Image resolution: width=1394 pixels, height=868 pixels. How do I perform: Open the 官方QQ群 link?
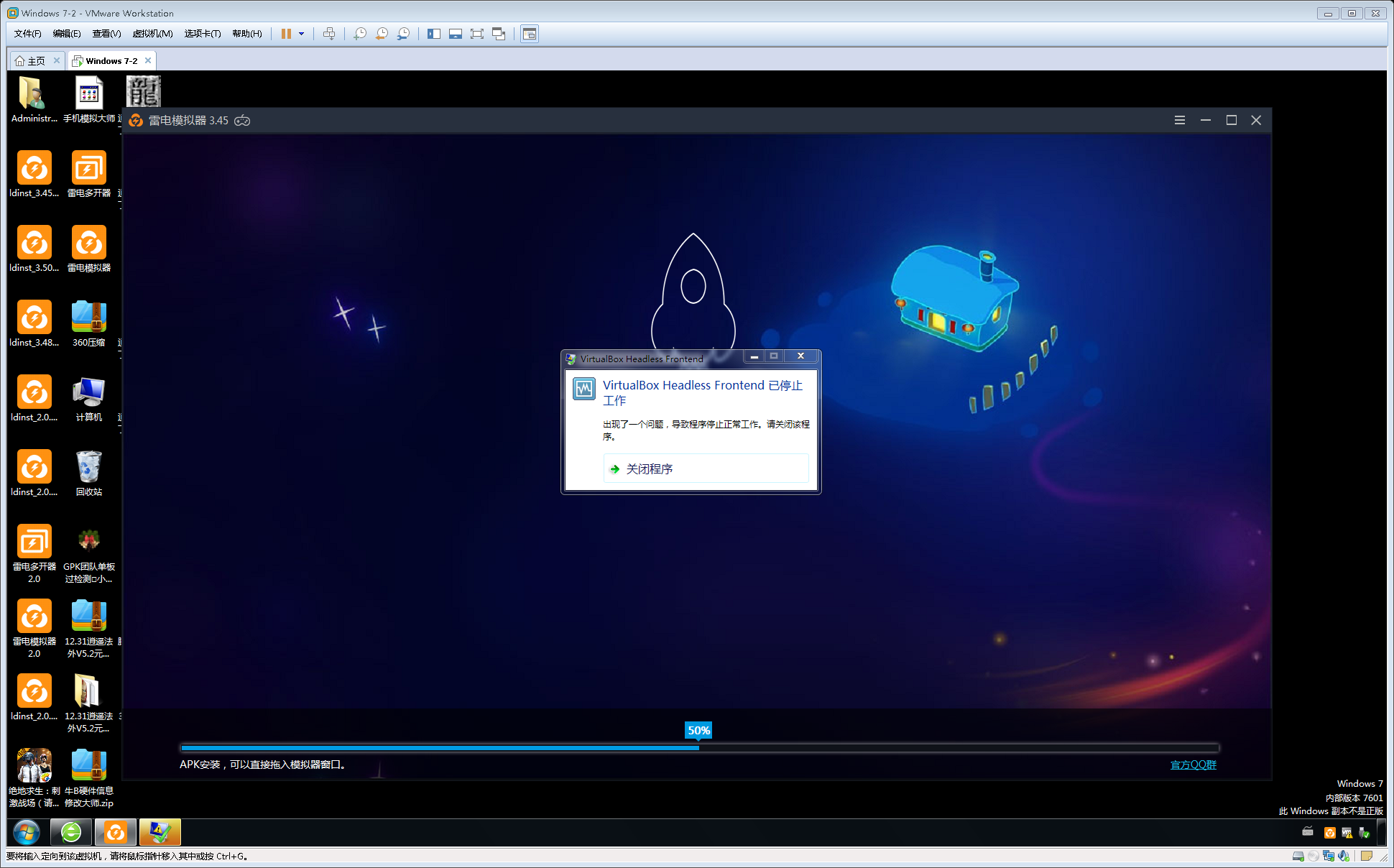pyautogui.click(x=1193, y=765)
